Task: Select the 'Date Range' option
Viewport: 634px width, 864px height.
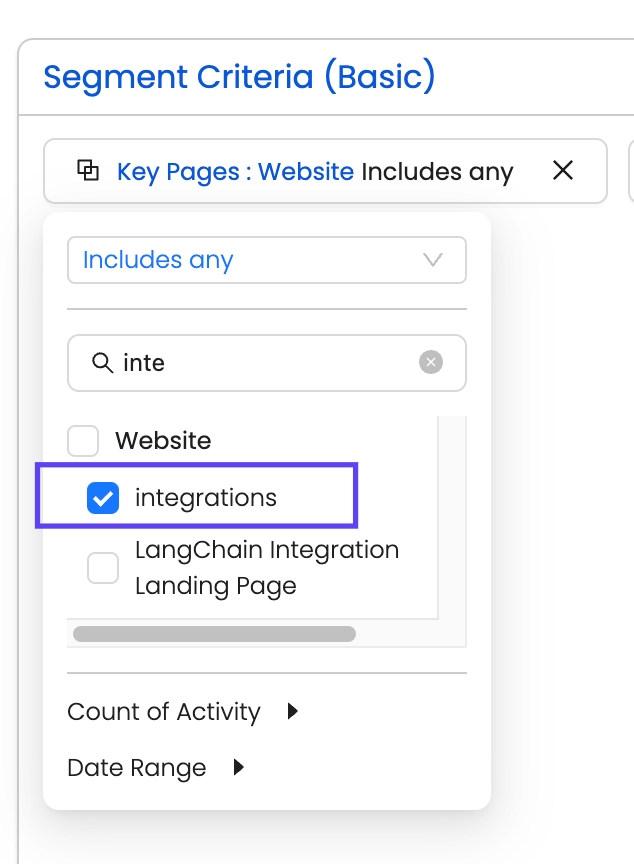Action: point(137,768)
